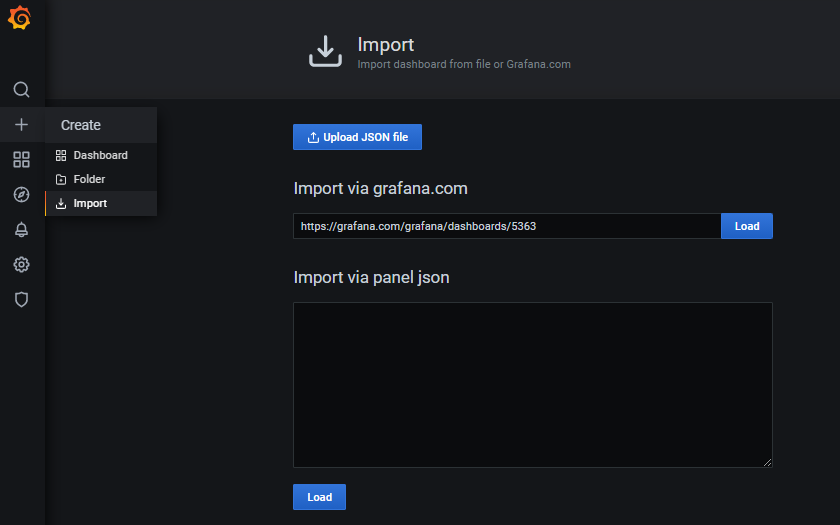Click the Create menu header
This screenshot has width=840, height=525.
[x=101, y=125]
